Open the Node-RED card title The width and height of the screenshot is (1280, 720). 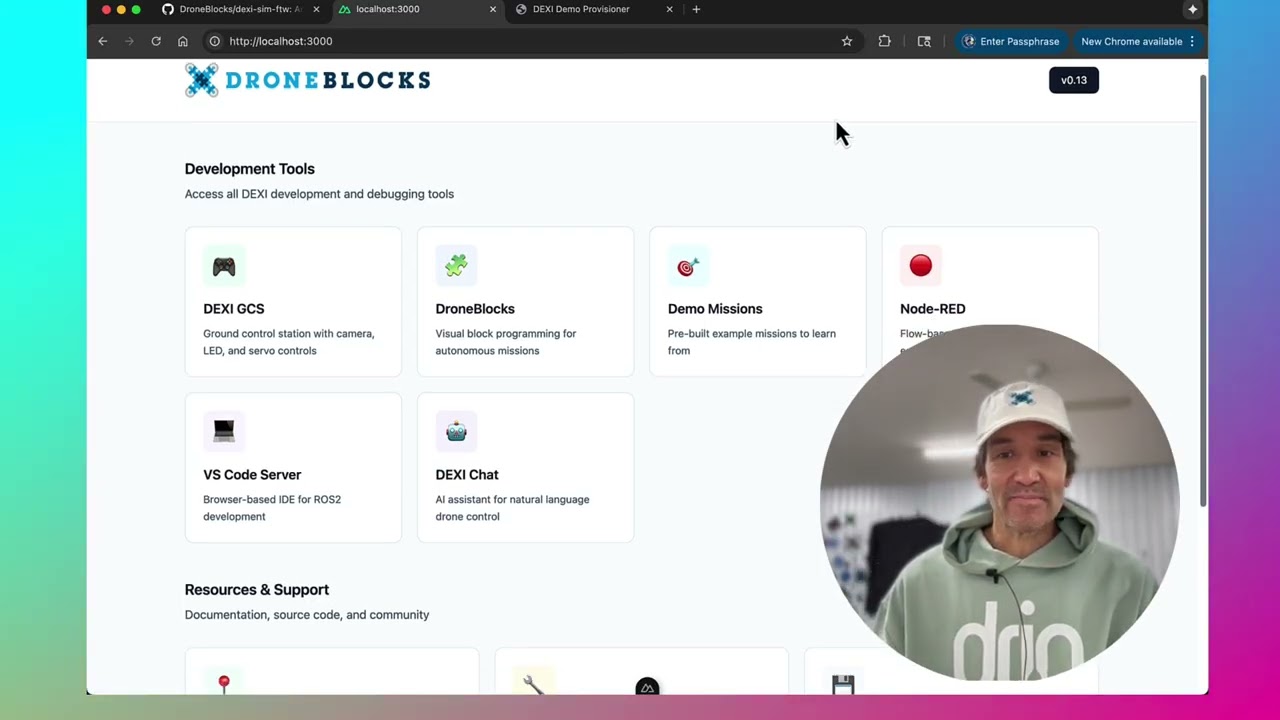(933, 309)
